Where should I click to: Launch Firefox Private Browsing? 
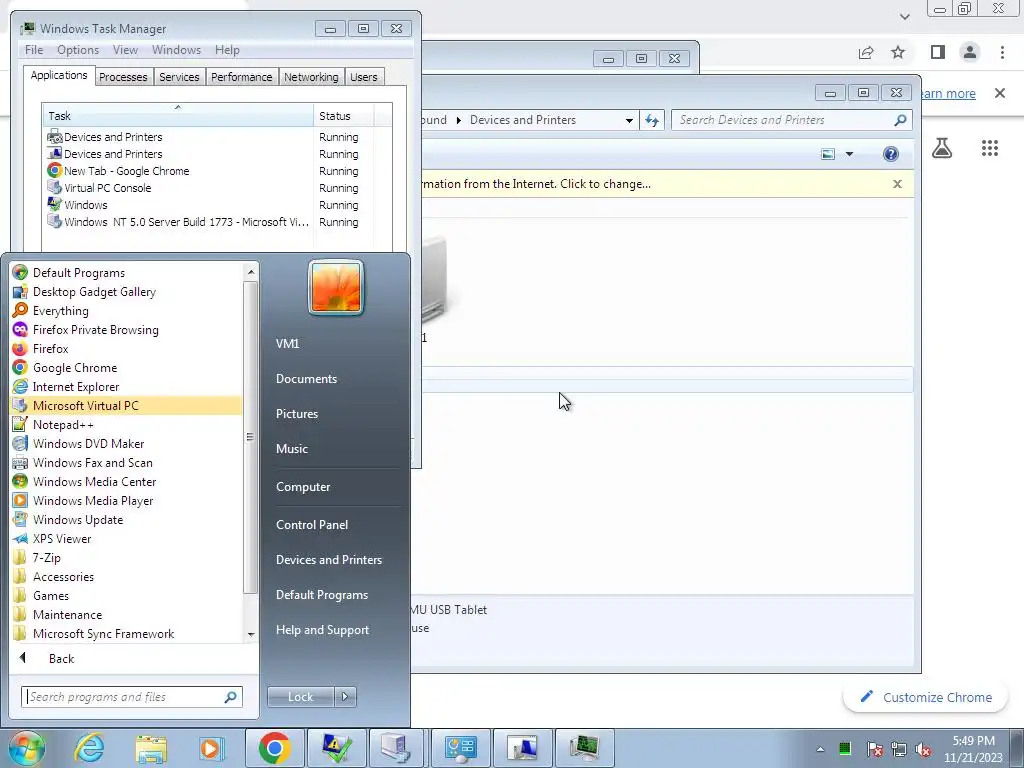click(95, 330)
